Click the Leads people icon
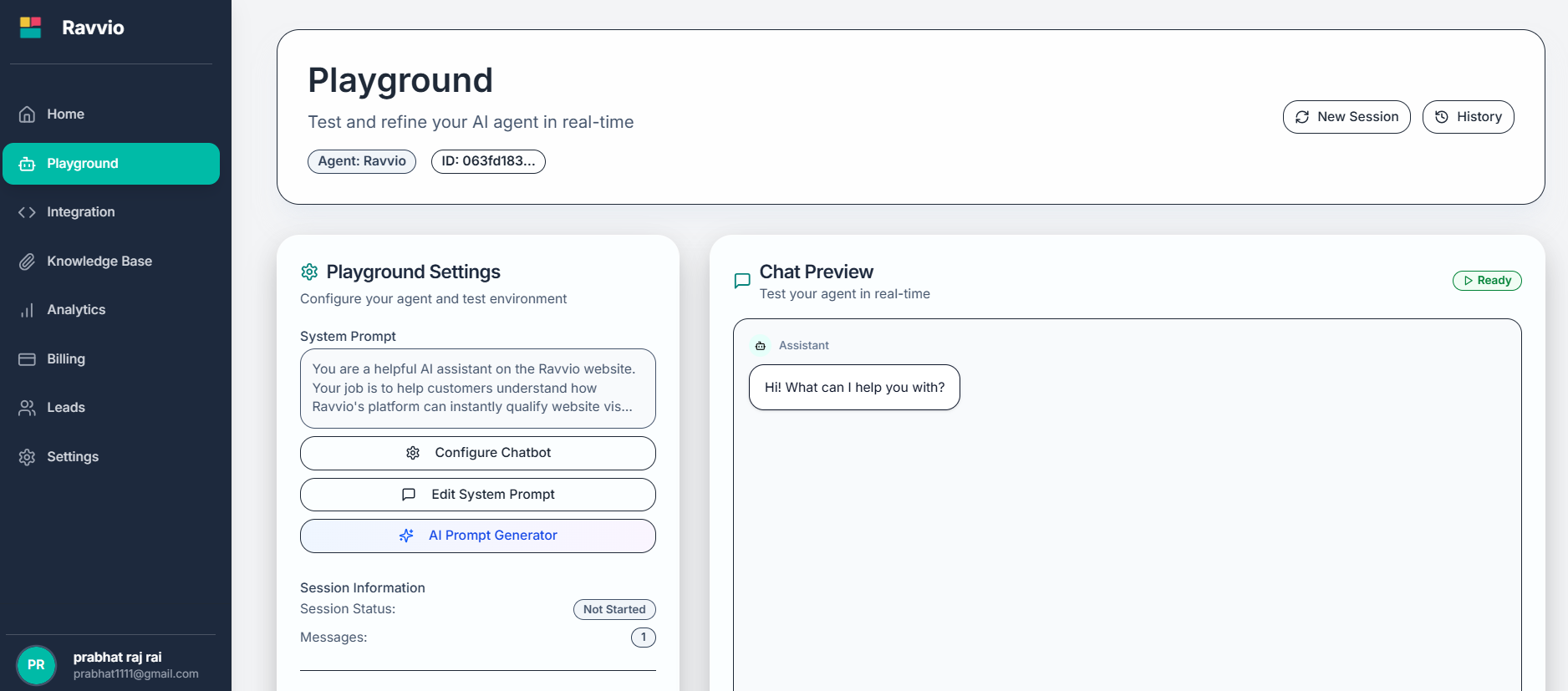Viewport: 1568px width, 691px height. click(x=26, y=407)
